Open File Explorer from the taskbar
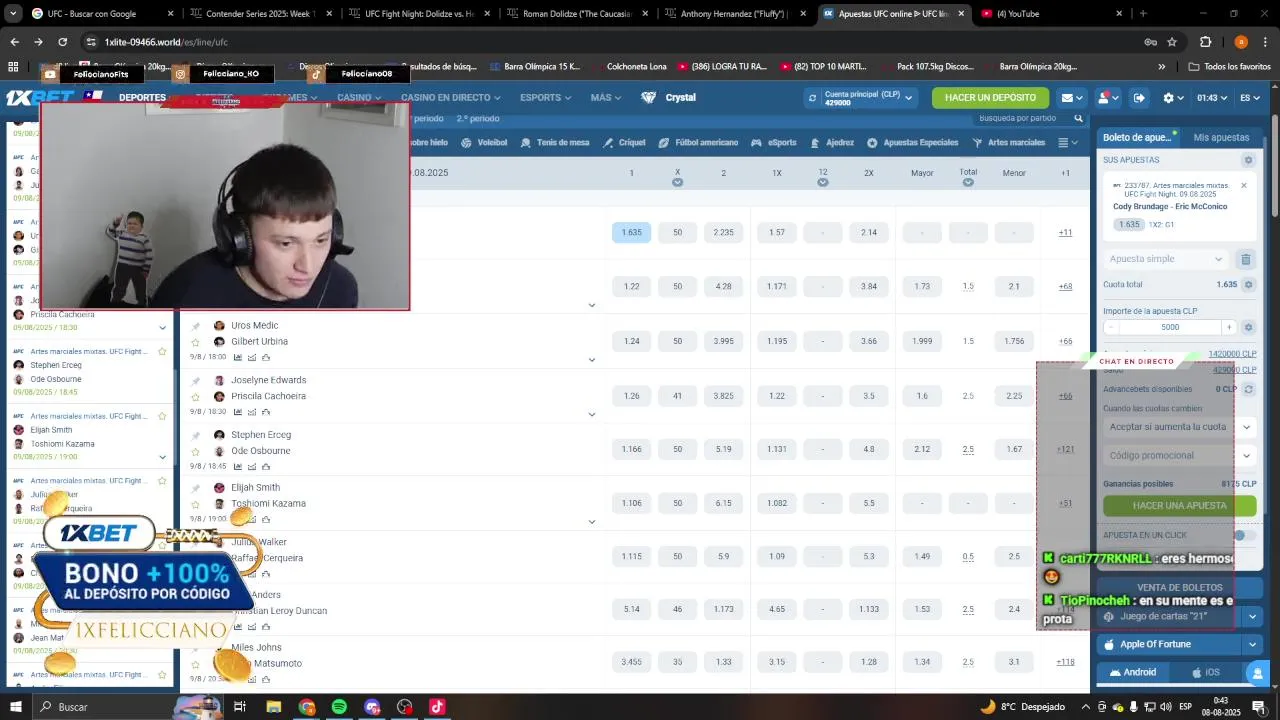This screenshot has height=720, width=1280. (x=273, y=707)
